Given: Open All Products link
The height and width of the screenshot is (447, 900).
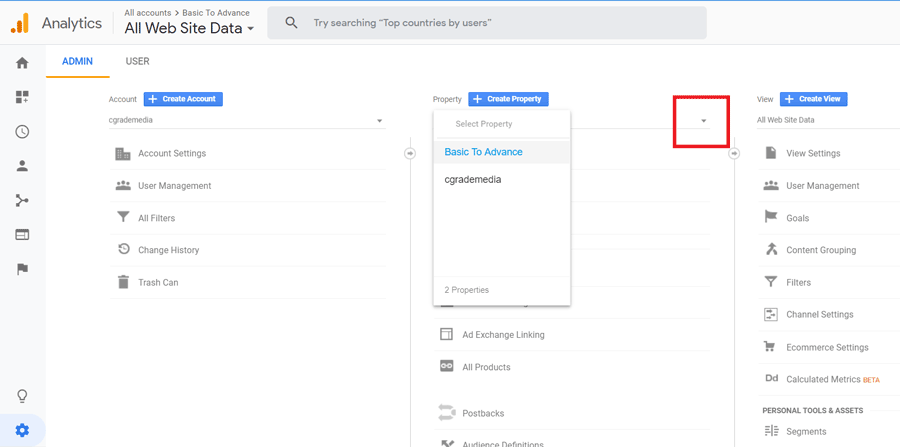Looking at the screenshot, I should (486, 367).
